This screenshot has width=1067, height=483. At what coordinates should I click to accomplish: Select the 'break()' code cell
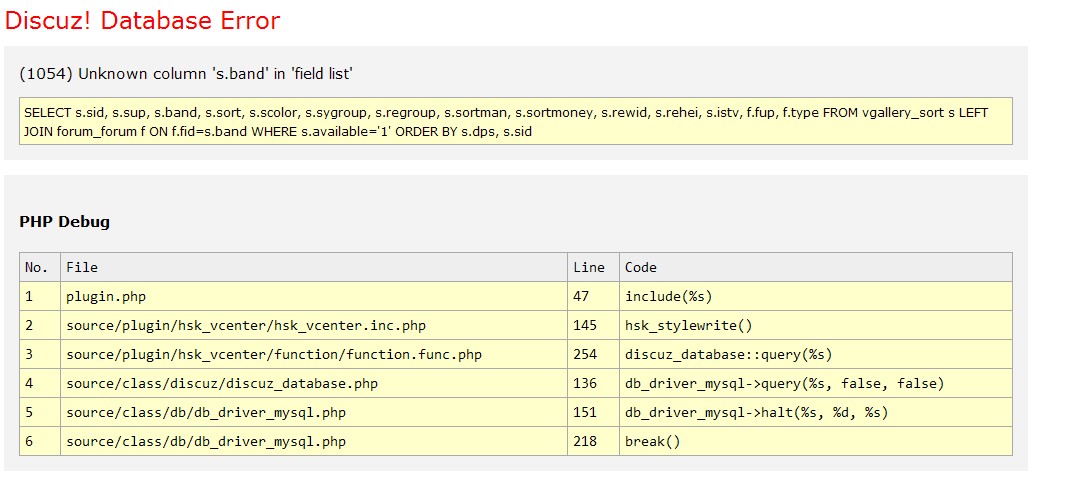816,442
